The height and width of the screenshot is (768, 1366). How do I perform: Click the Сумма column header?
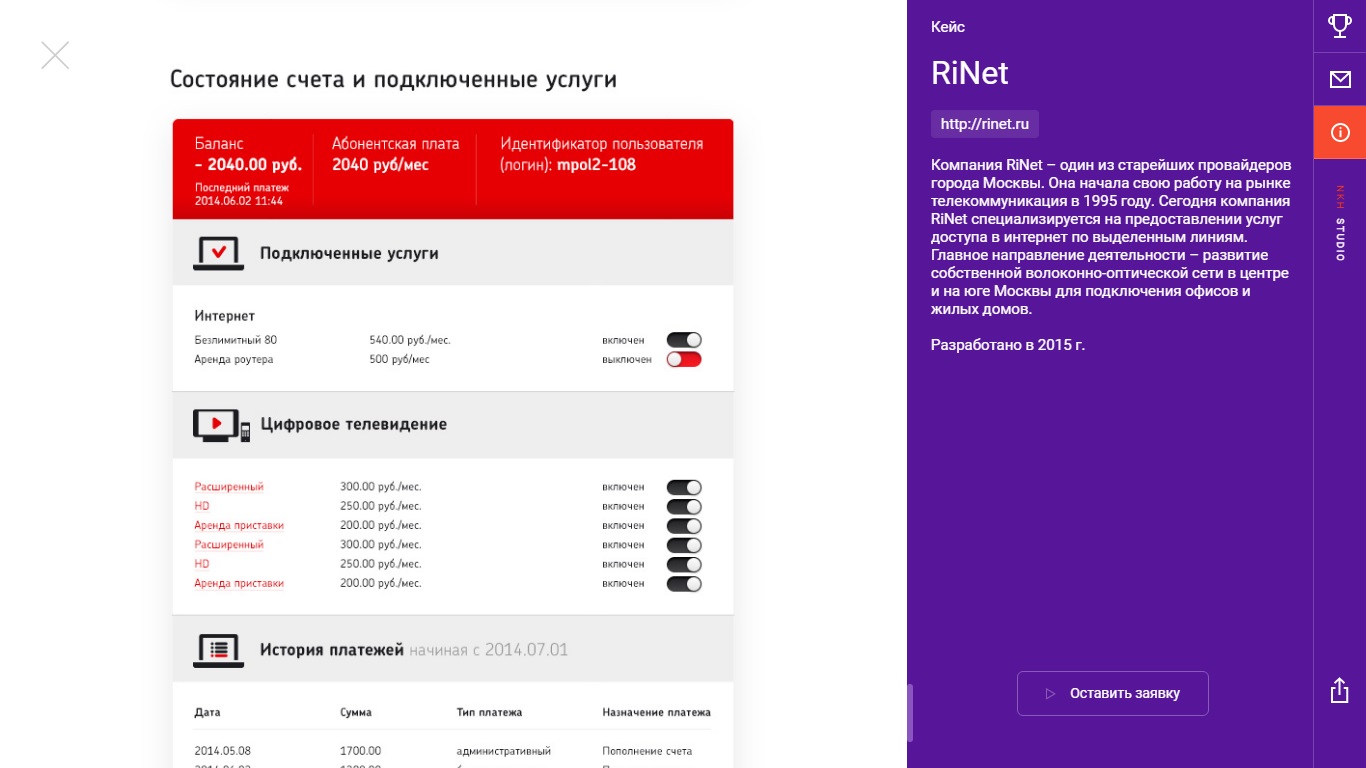(x=356, y=713)
